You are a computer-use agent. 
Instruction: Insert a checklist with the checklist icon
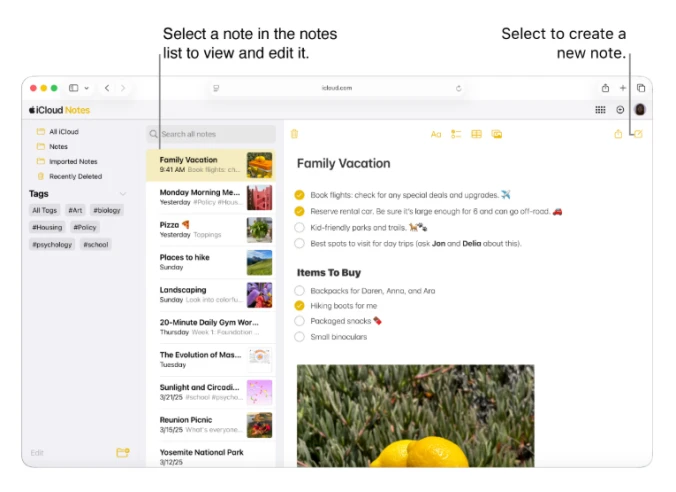(456, 134)
